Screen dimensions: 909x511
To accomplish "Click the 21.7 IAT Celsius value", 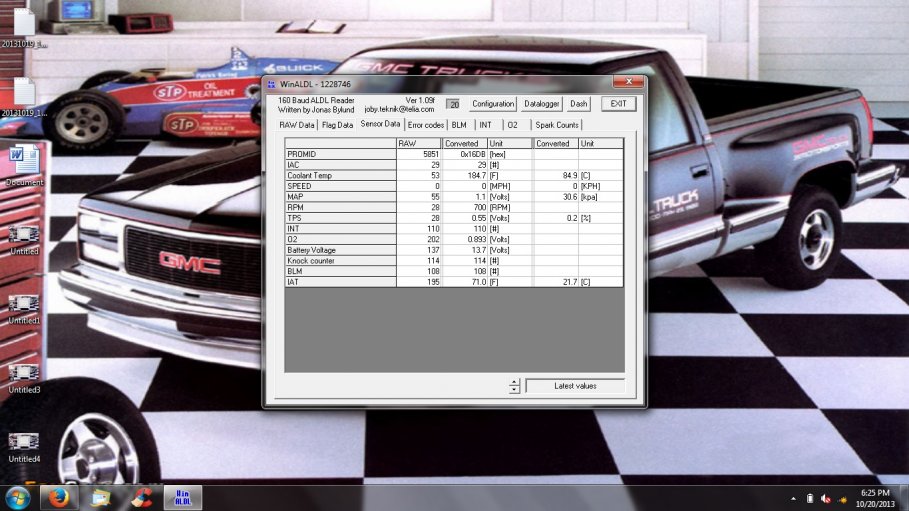I will (x=570, y=282).
